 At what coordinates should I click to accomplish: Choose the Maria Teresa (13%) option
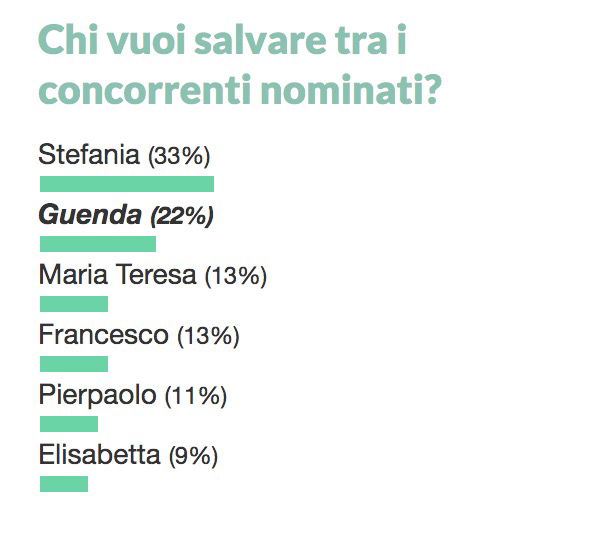pos(152,275)
